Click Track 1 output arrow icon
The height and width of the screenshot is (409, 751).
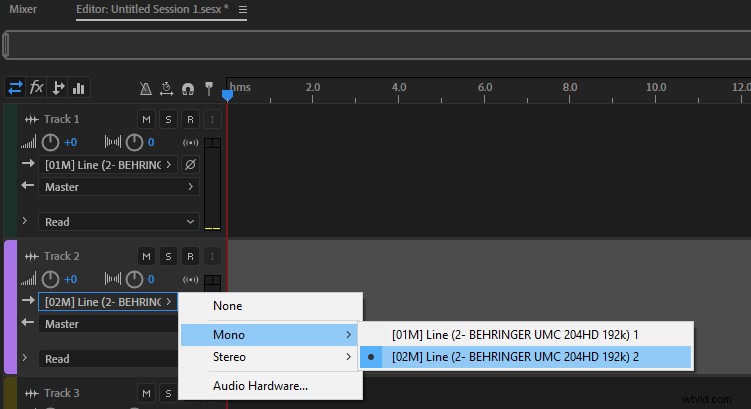click(x=28, y=185)
